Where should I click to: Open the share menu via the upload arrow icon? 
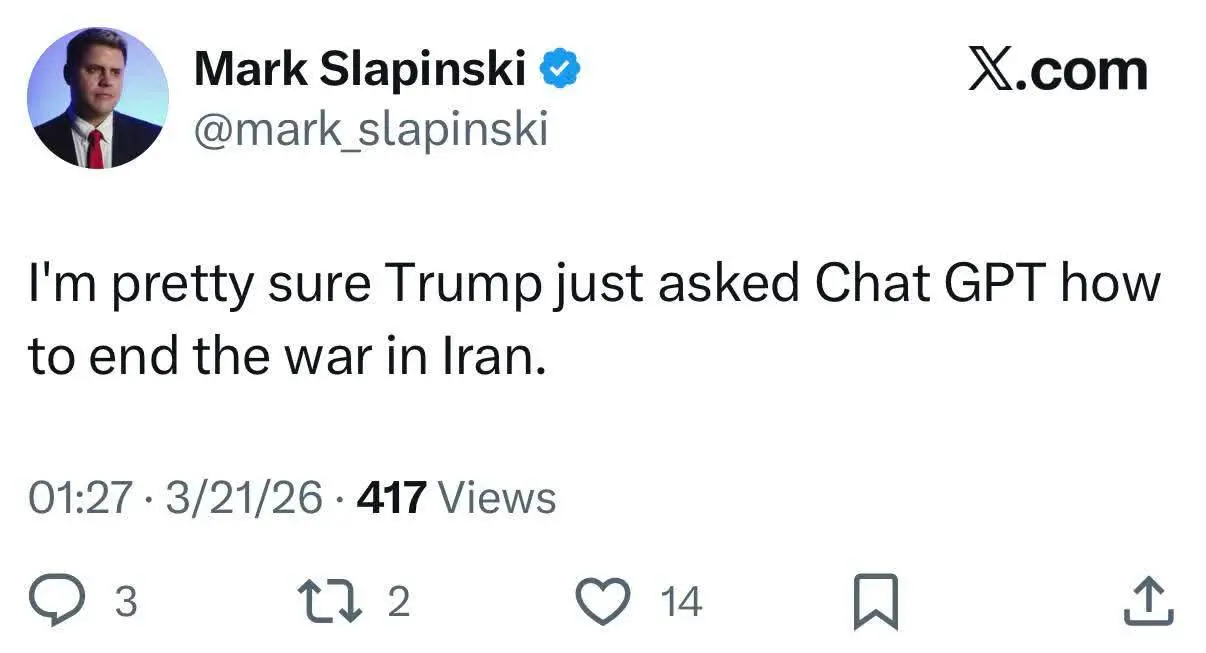coord(1147,601)
